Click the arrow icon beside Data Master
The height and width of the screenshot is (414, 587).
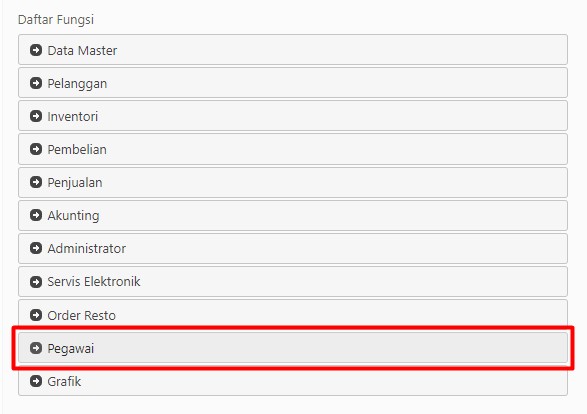pyautogui.click(x=36, y=50)
